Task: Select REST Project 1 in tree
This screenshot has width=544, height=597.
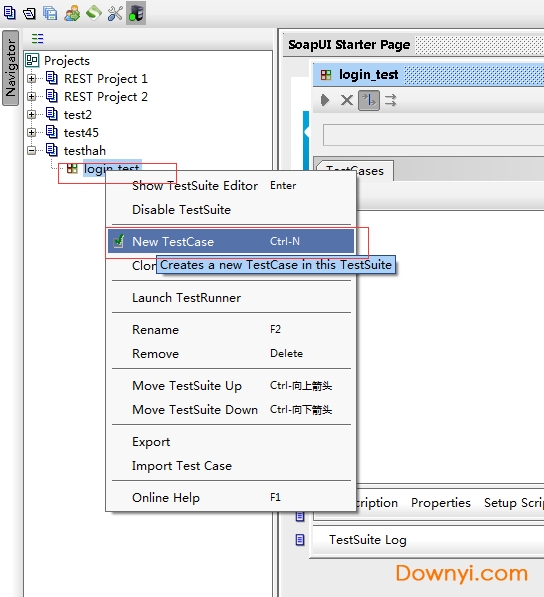Action: pos(105,78)
